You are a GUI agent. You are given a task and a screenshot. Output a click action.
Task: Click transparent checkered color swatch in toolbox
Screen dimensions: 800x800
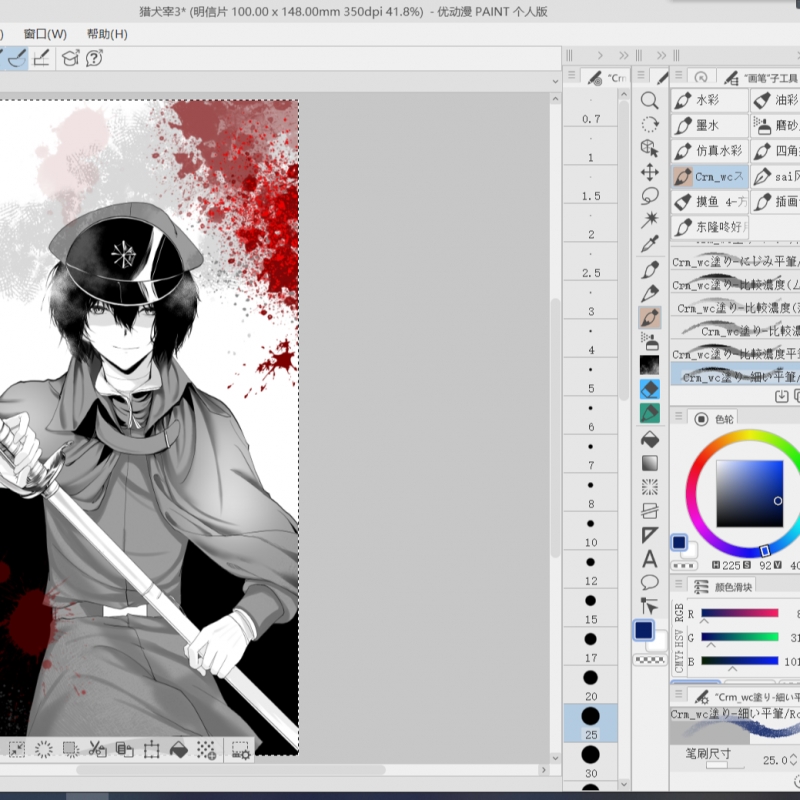coord(649,660)
